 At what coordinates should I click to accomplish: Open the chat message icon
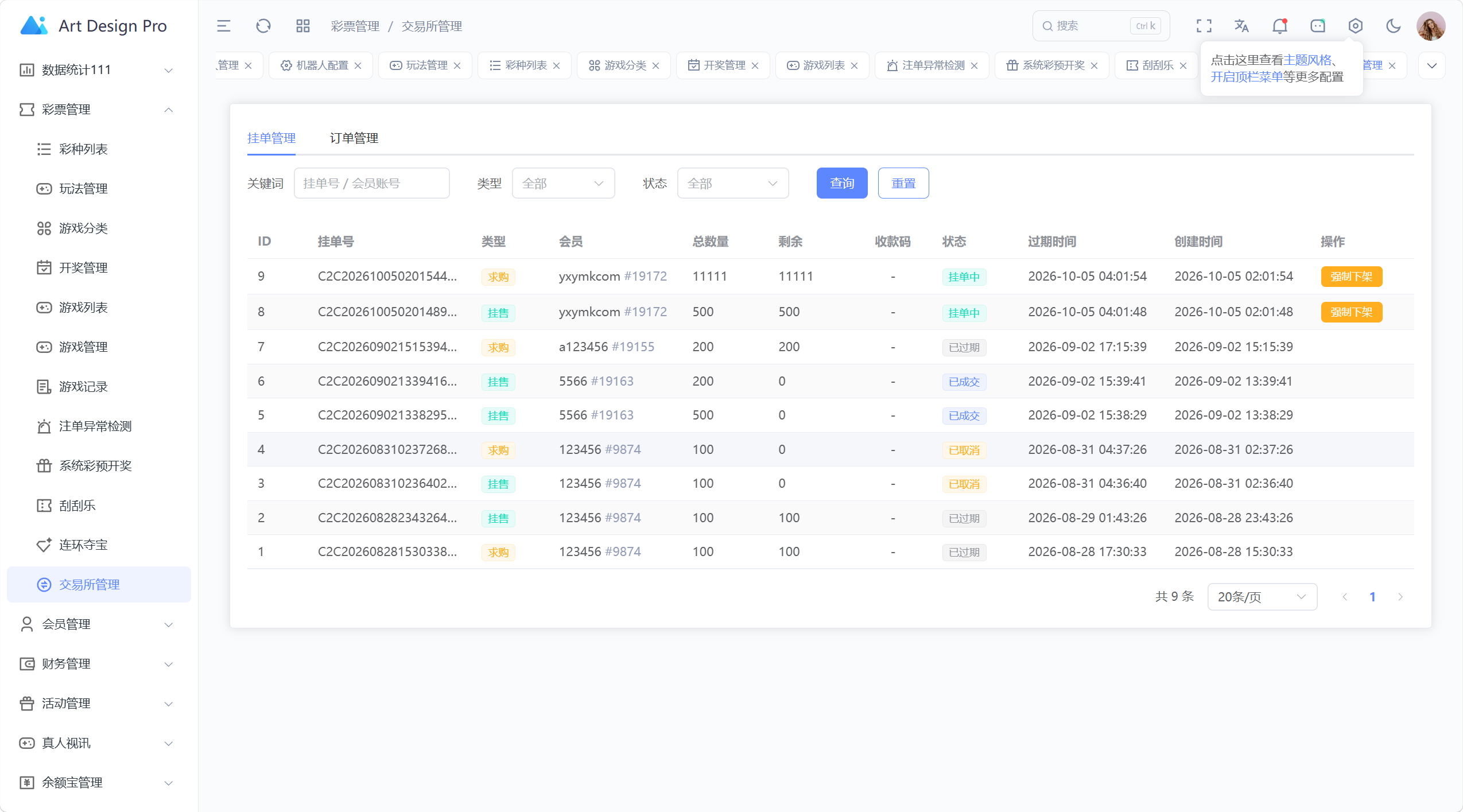(x=1317, y=26)
